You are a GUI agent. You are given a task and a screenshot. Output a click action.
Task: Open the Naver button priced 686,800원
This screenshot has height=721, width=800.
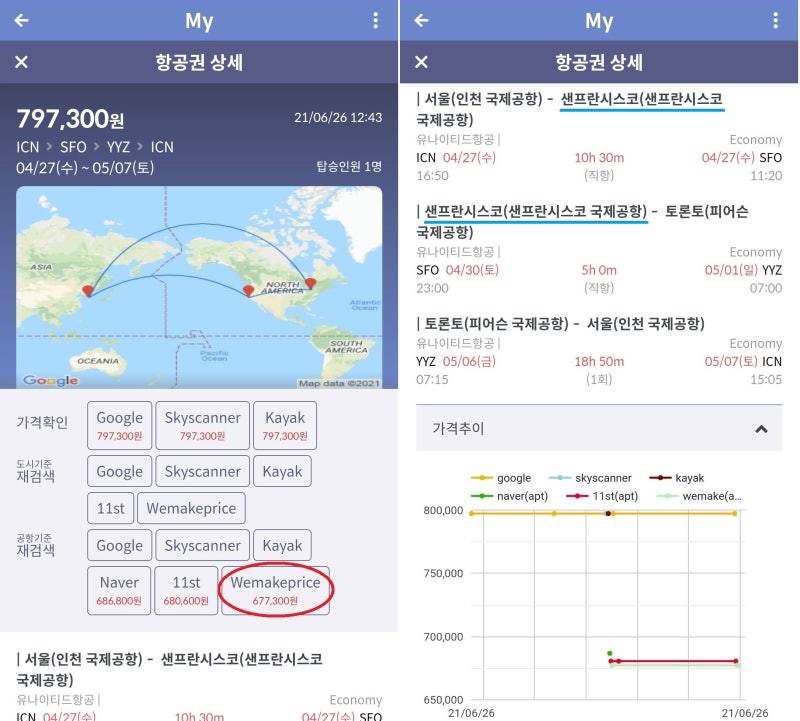[x=119, y=590]
